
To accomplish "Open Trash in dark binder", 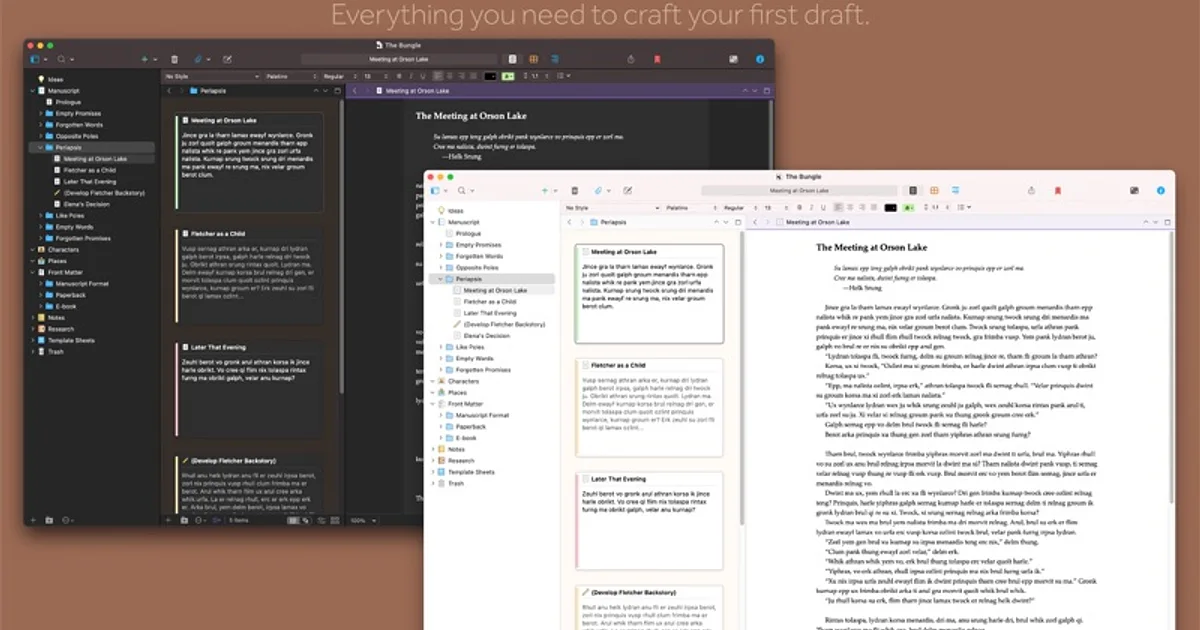I will 56,352.
